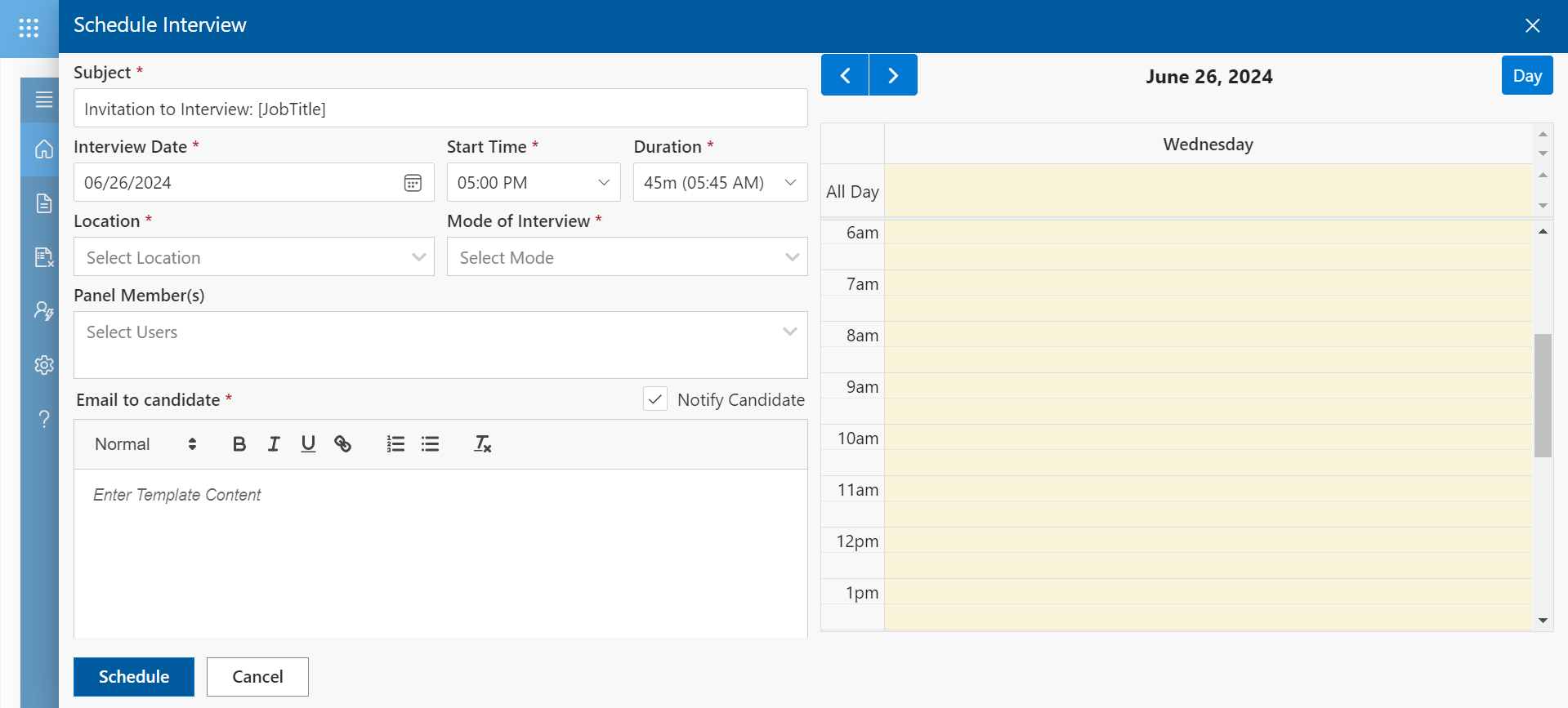Switch calendar to Day view
Screen dimensions: 1568x708
(x=1527, y=76)
